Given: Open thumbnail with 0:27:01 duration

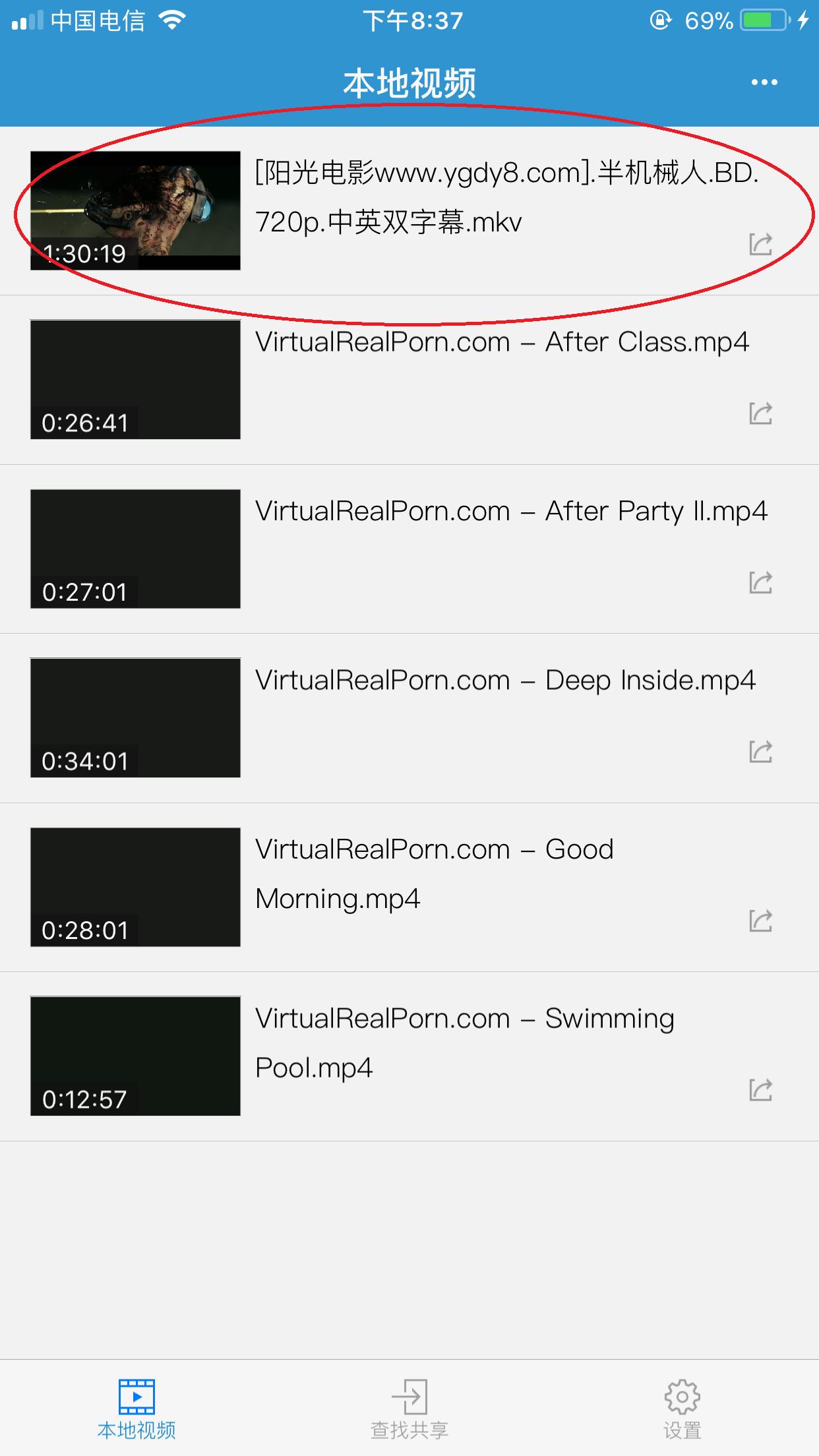Looking at the screenshot, I should click(135, 549).
